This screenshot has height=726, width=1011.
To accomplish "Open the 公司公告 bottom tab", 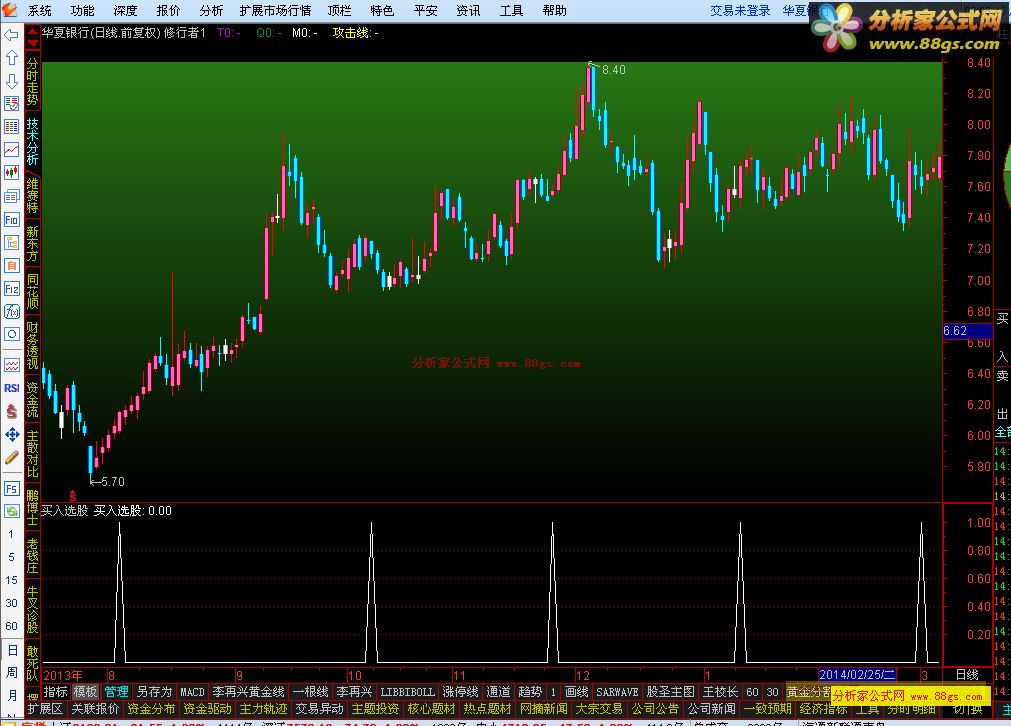I will coord(655,709).
